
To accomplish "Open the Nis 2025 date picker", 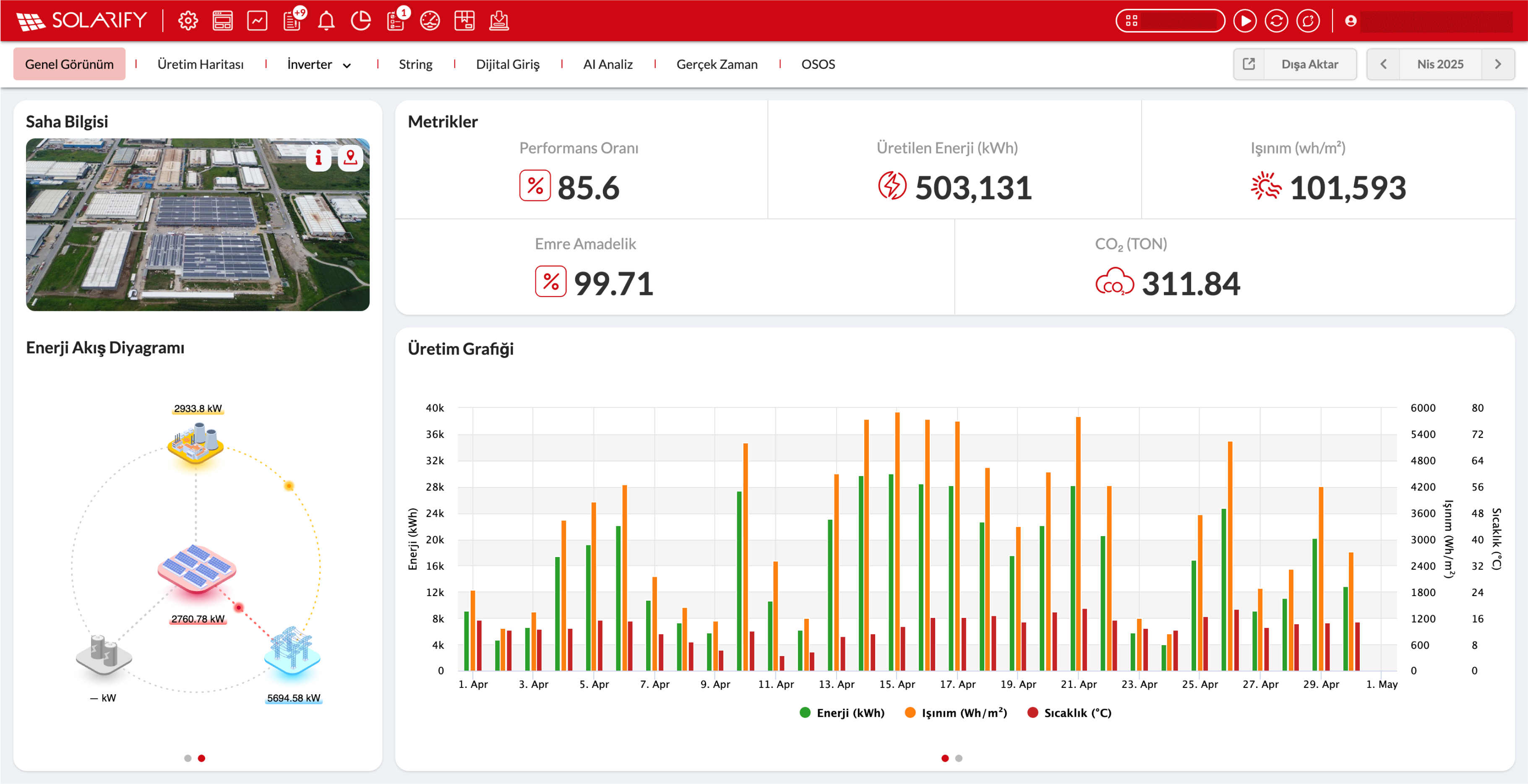I will point(1439,64).
